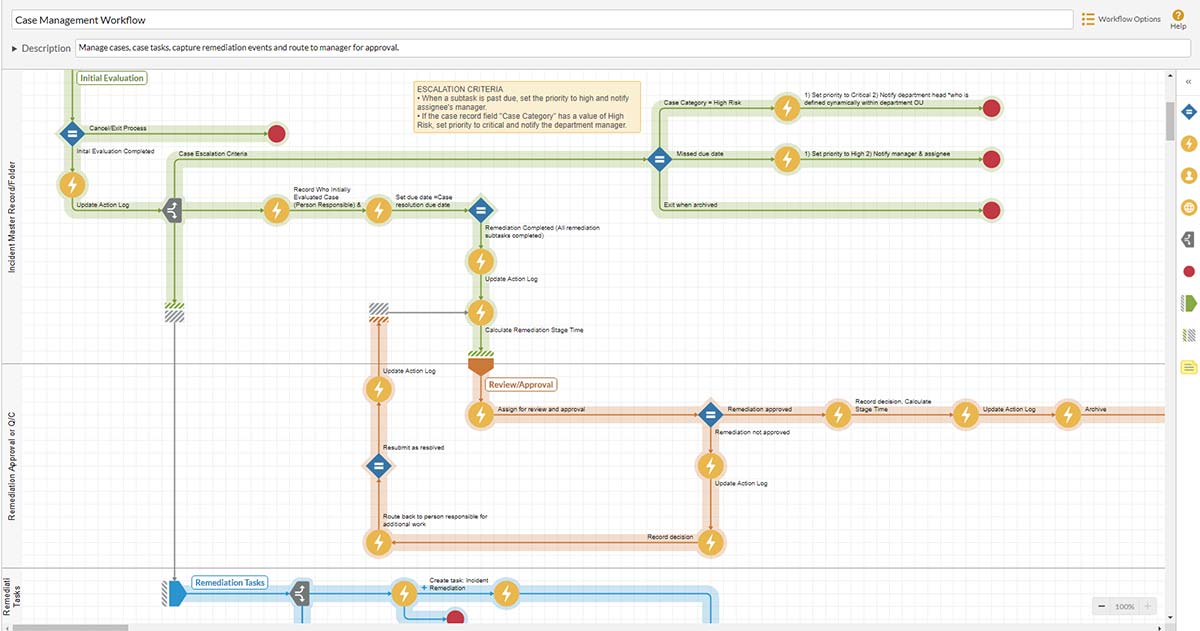Click the horizontal scrollbar thumb
The image size is (1200, 631).
click(x=69, y=627)
